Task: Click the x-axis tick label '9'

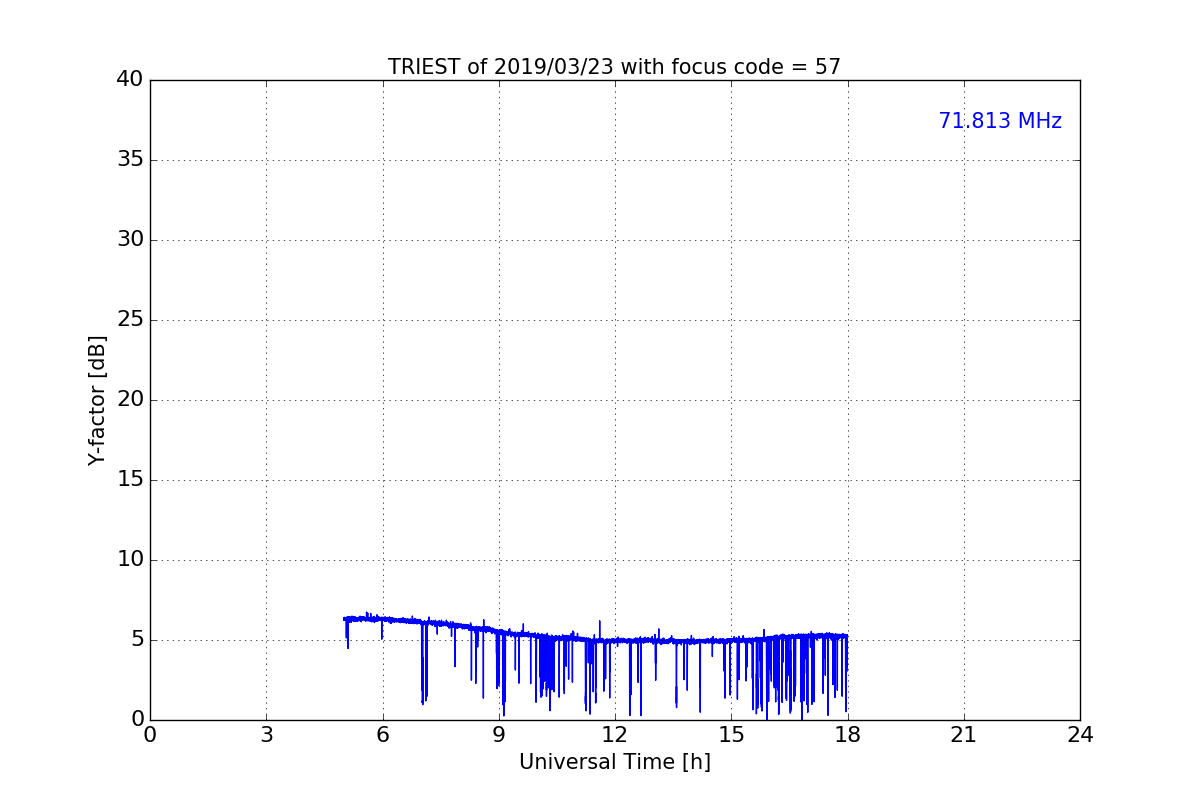Action: pyautogui.click(x=499, y=735)
